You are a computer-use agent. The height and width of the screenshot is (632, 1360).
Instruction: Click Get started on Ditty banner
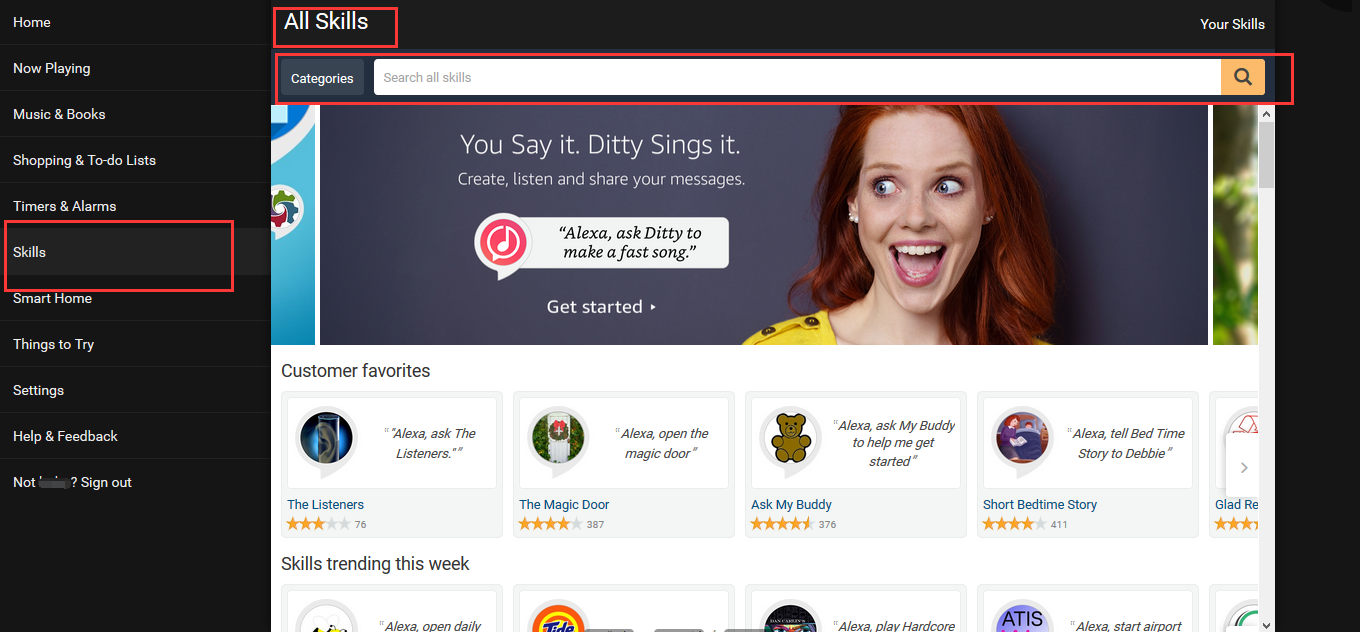[x=601, y=307]
